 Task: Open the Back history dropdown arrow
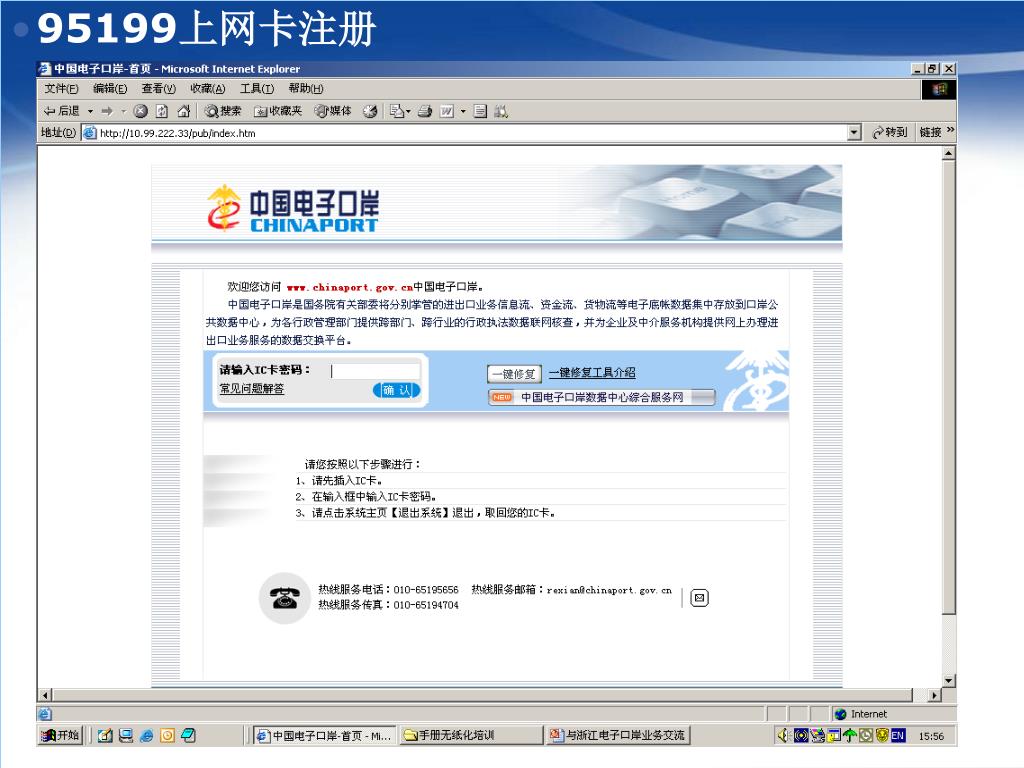click(x=90, y=112)
